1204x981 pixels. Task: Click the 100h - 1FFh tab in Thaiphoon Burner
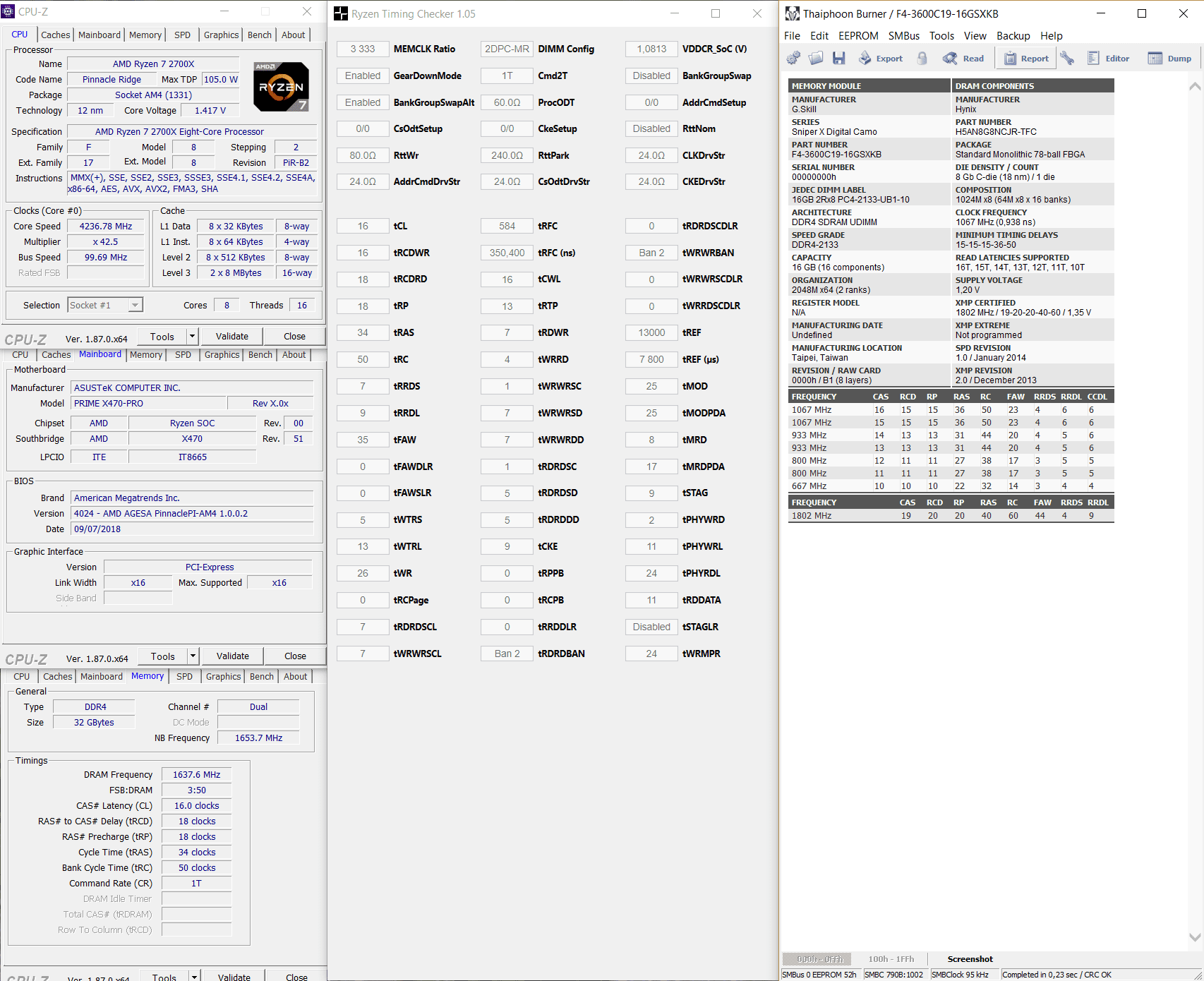click(x=891, y=959)
